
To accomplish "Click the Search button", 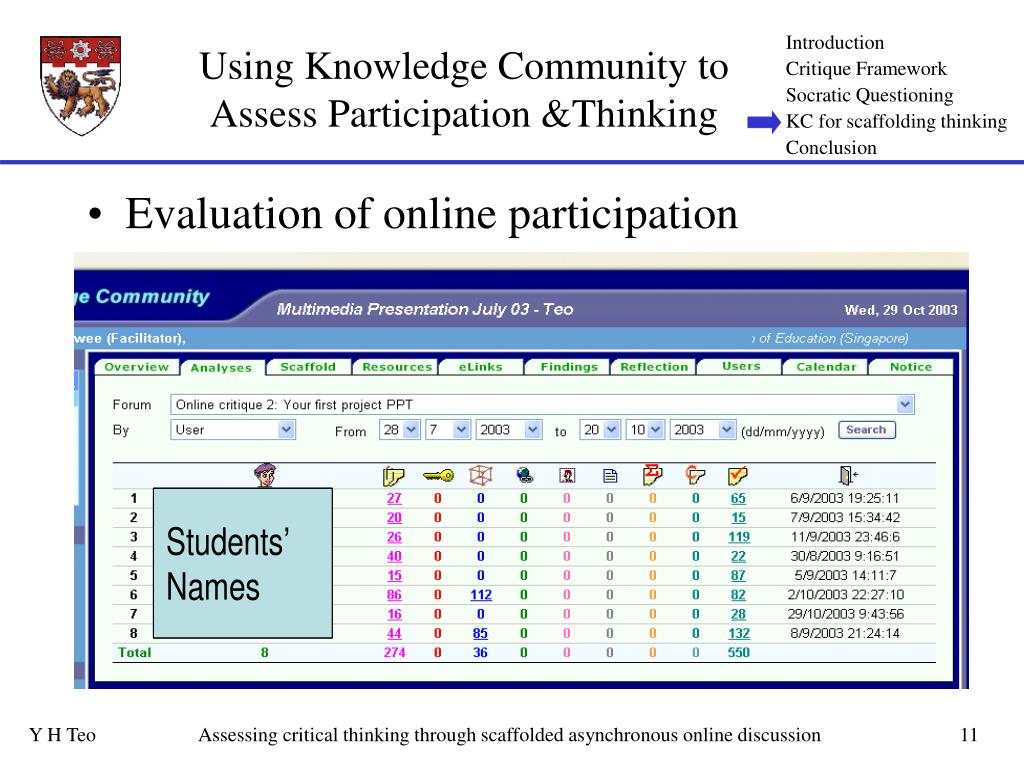I will tap(867, 430).
